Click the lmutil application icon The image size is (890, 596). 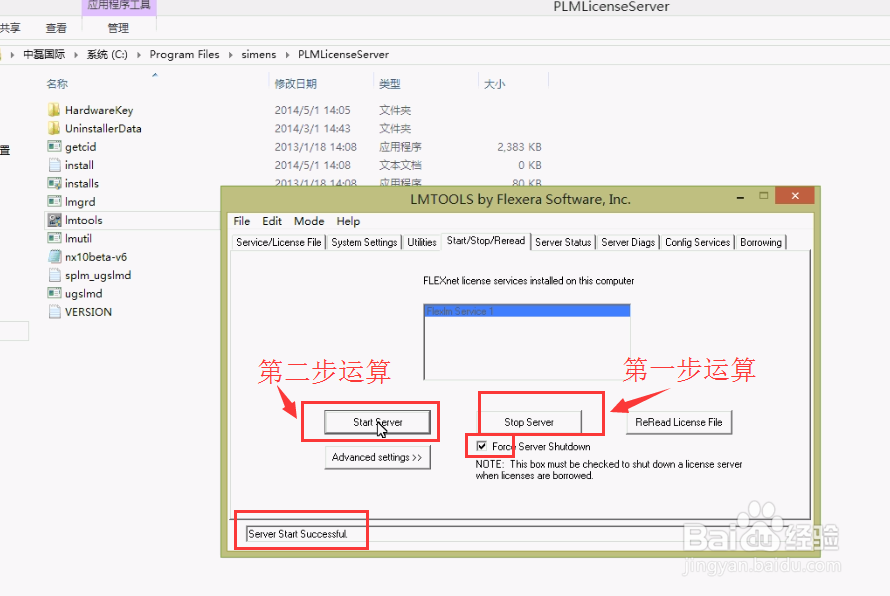pyautogui.click(x=54, y=238)
